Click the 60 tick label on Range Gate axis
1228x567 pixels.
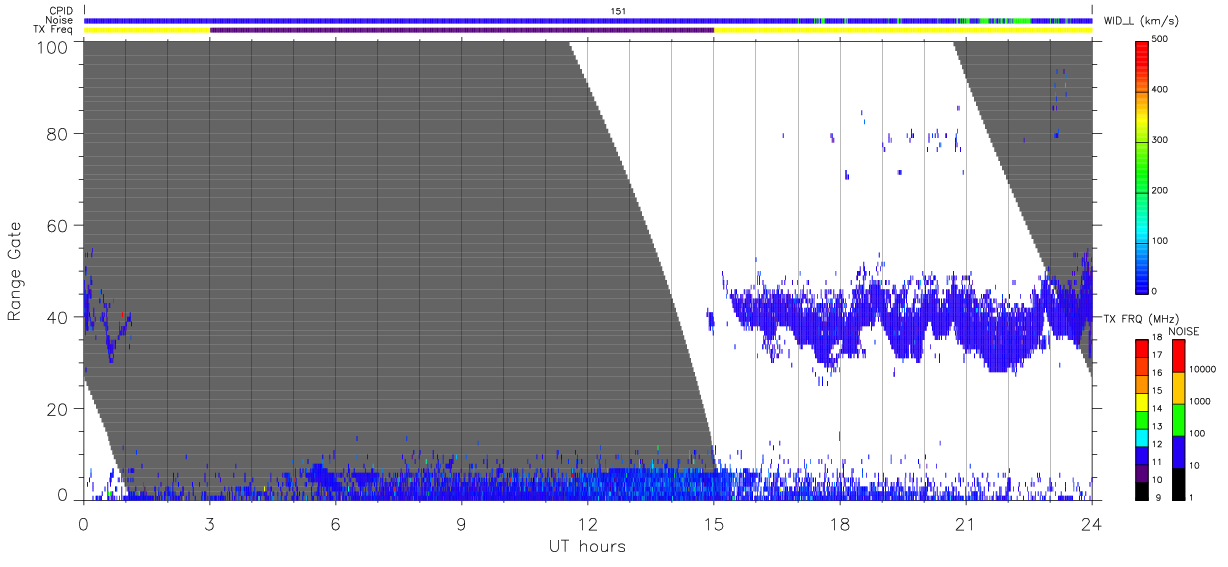coord(58,226)
